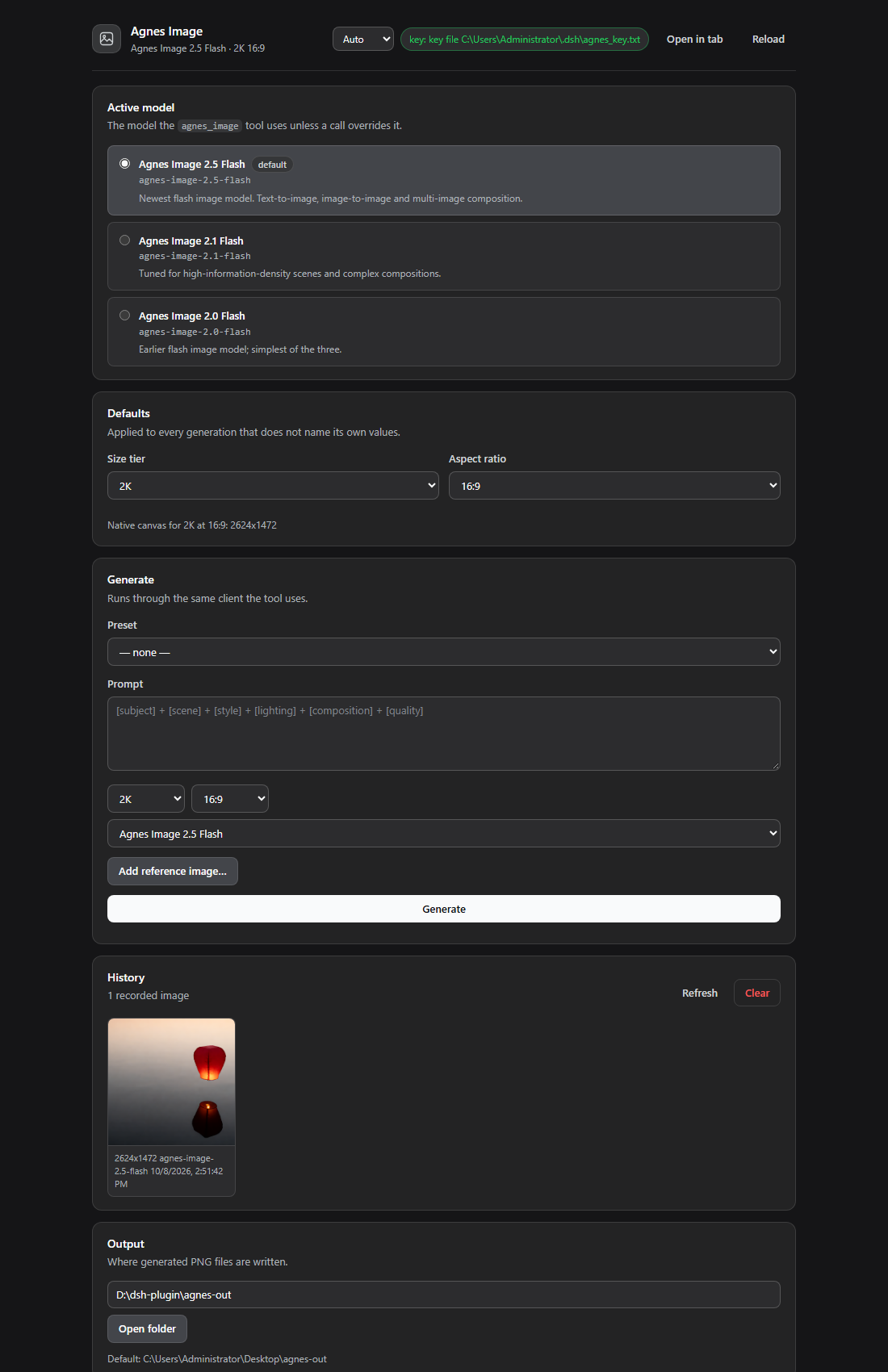Click the '1 recorded image' text
Image resolution: width=888 pixels, height=1372 pixels.
[x=149, y=996]
